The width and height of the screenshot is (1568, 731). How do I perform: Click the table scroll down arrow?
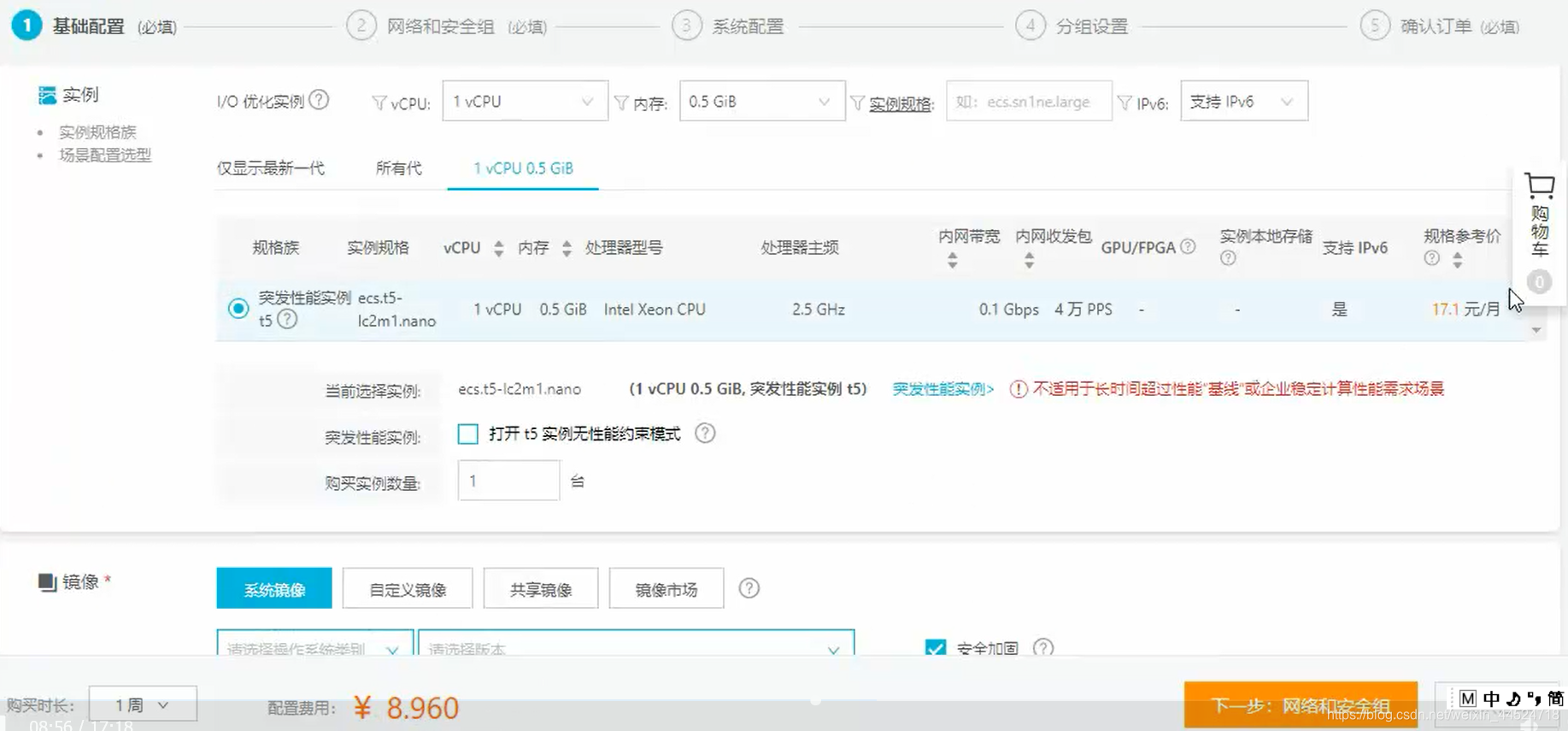click(1536, 330)
